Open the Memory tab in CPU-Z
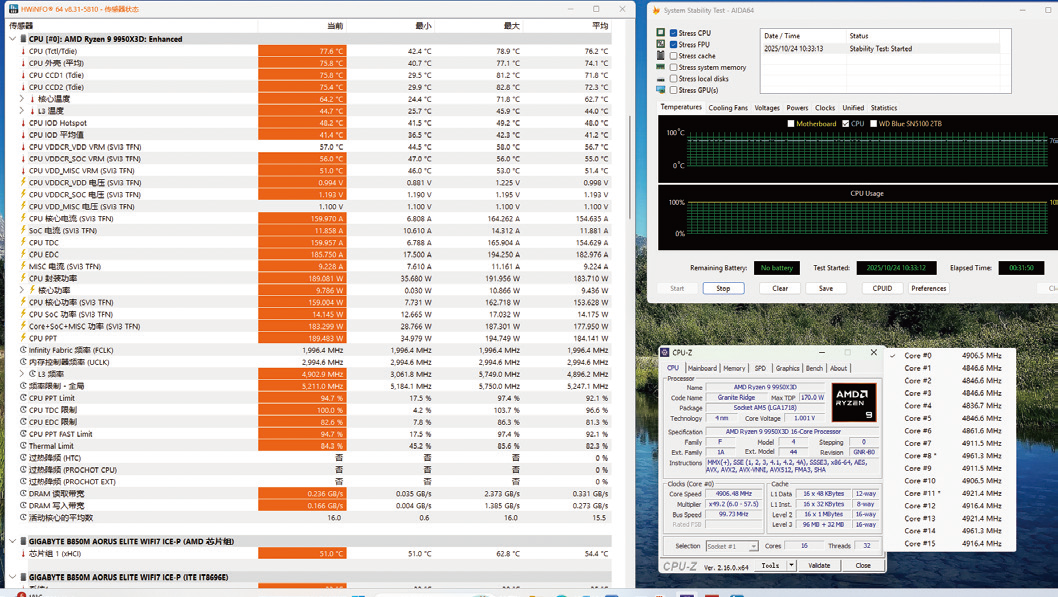The image size is (1058, 597). point(734,368)
